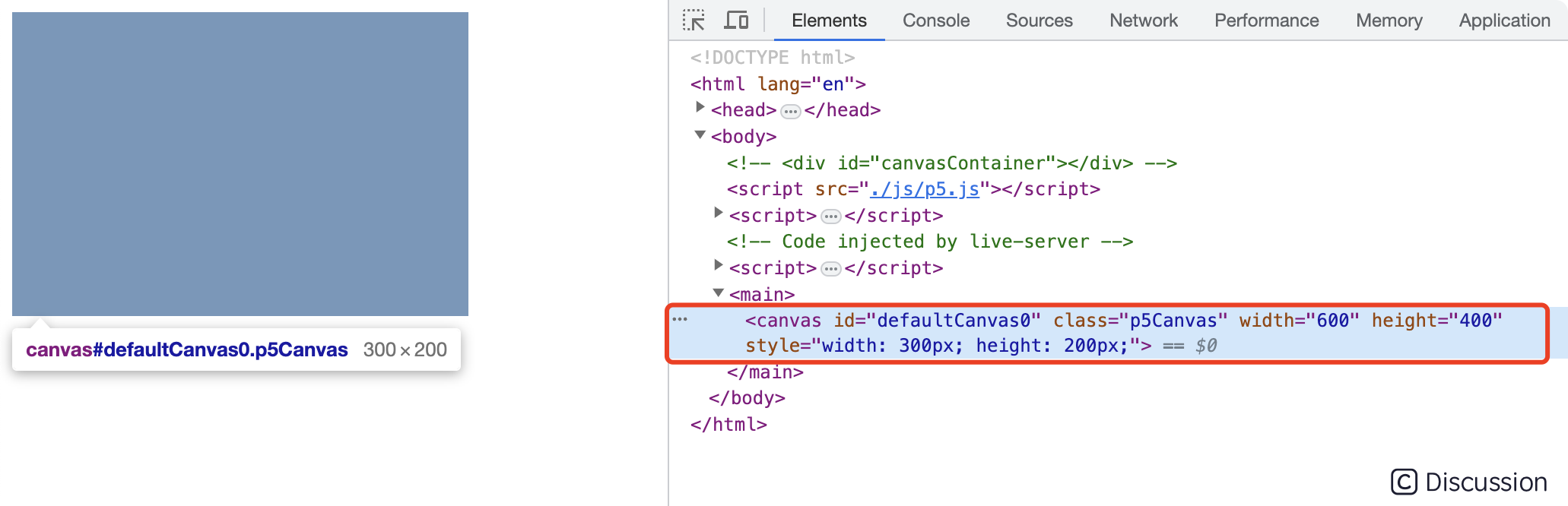Select the closing </main> tag
This screenshot has height=506, width=1568.
tap(765, 372)
